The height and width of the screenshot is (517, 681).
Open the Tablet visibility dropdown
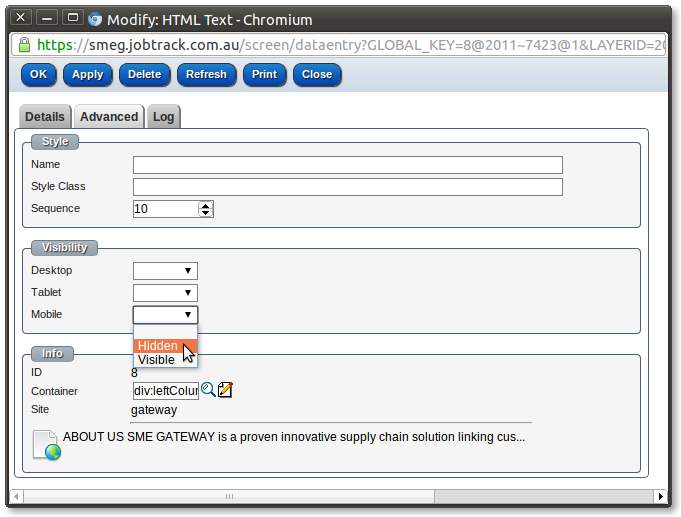(x=165, y=293)
